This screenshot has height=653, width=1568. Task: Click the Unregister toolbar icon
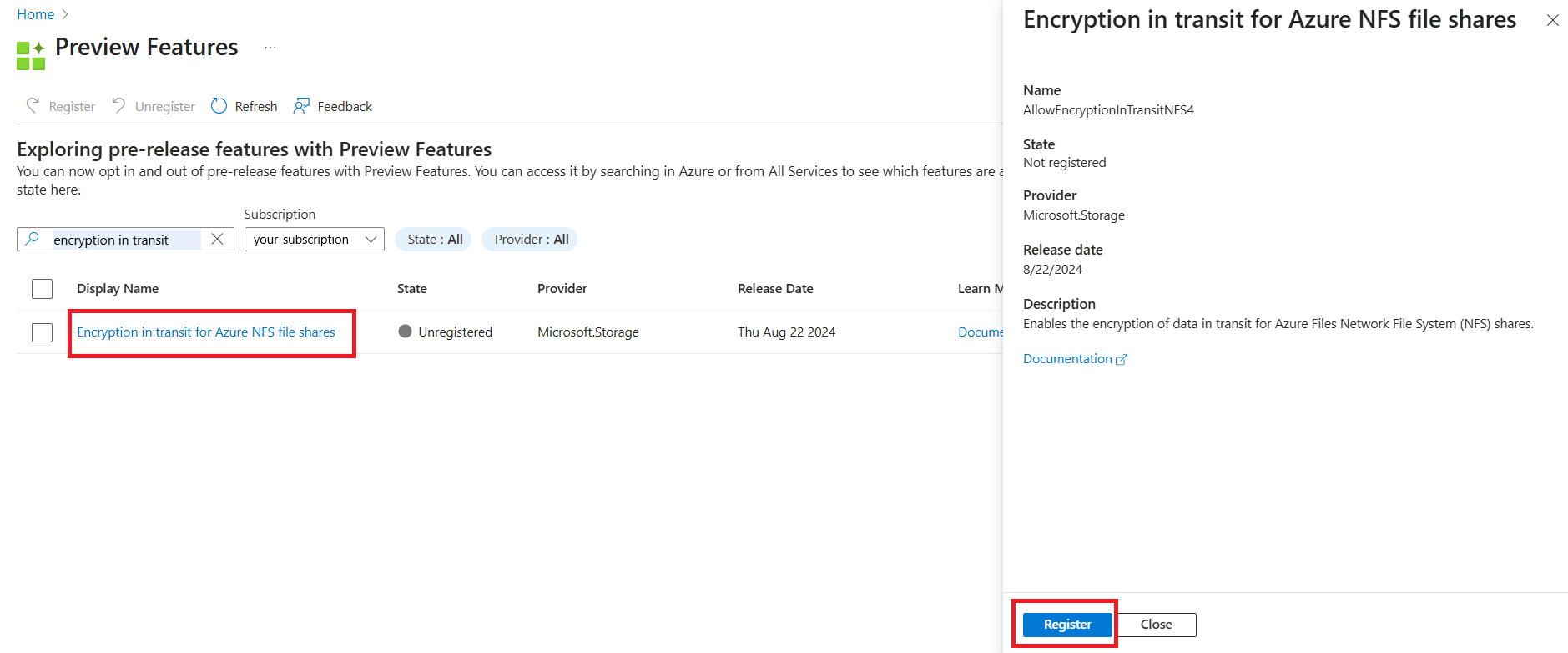click(119, 105)
